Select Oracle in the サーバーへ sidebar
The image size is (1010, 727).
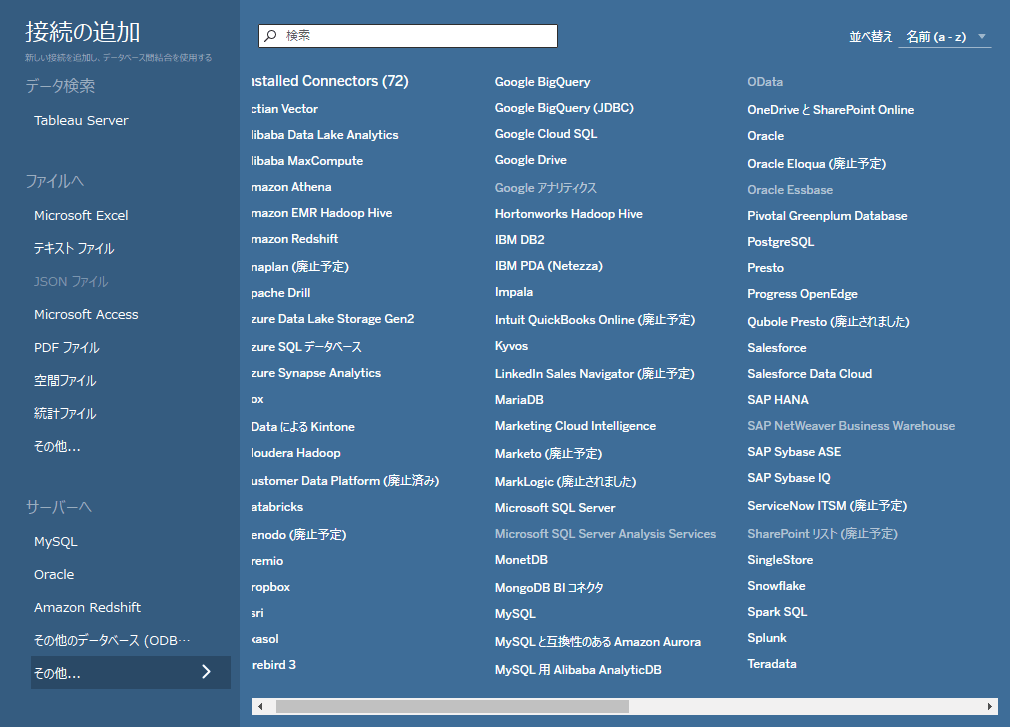pos(54,574)
